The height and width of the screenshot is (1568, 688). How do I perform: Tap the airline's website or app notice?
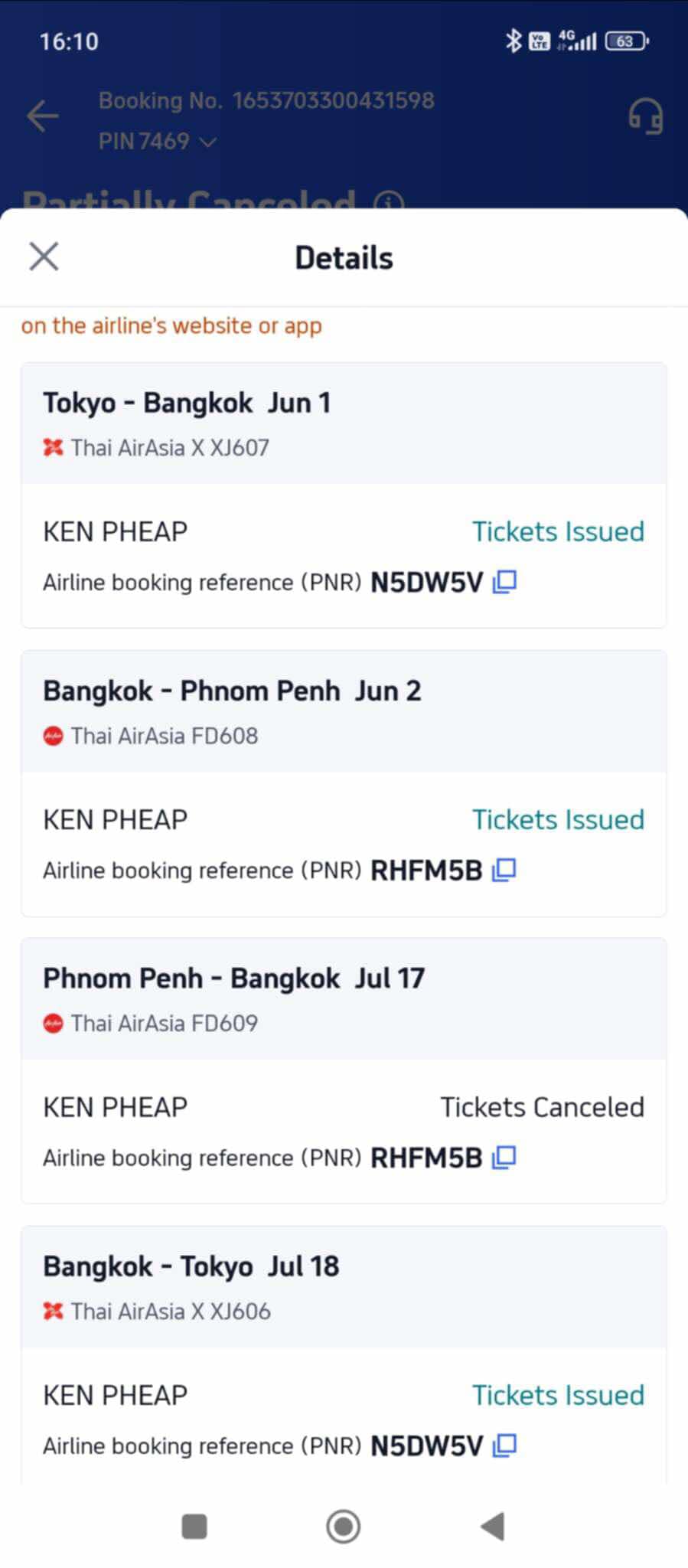tap(171, 325)
